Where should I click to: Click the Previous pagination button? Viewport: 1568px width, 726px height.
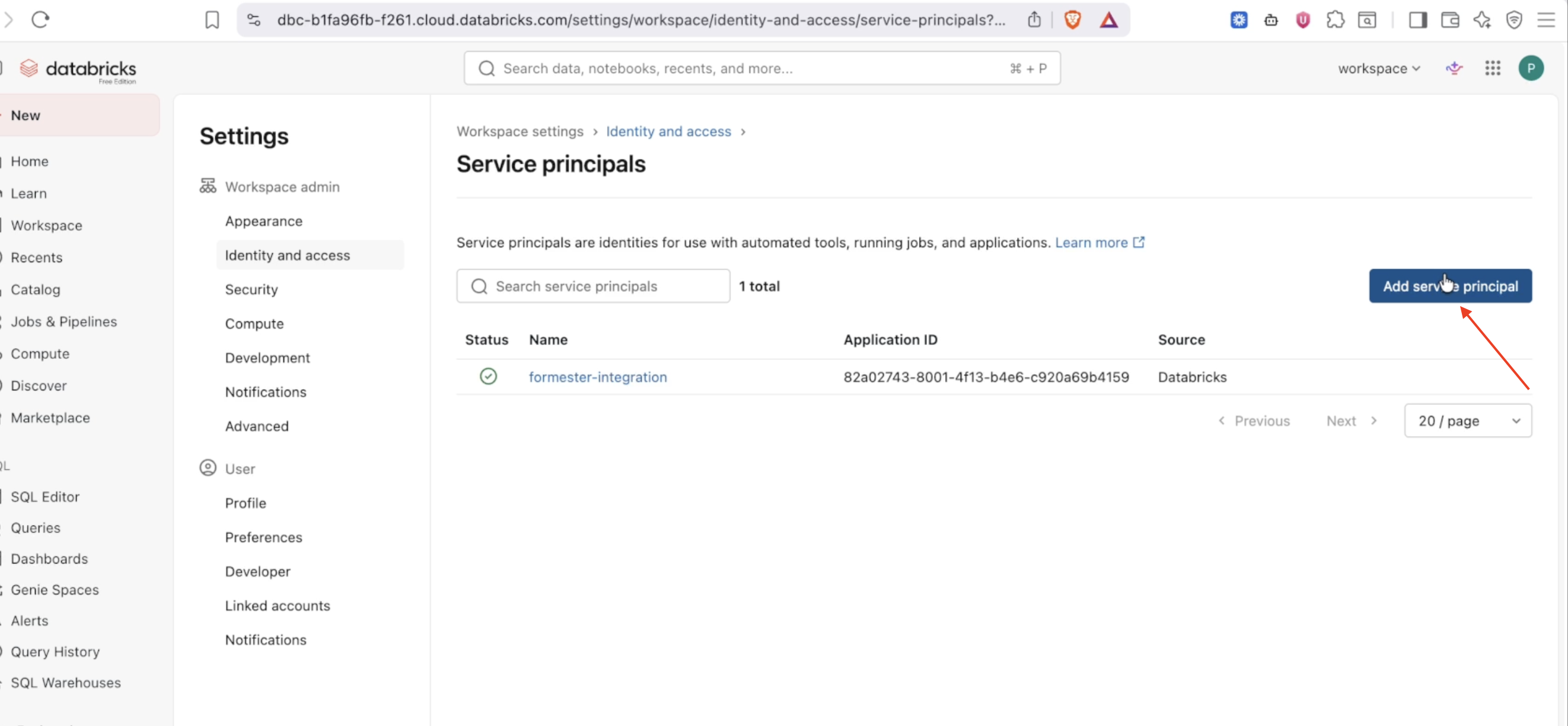(1253, 421)
